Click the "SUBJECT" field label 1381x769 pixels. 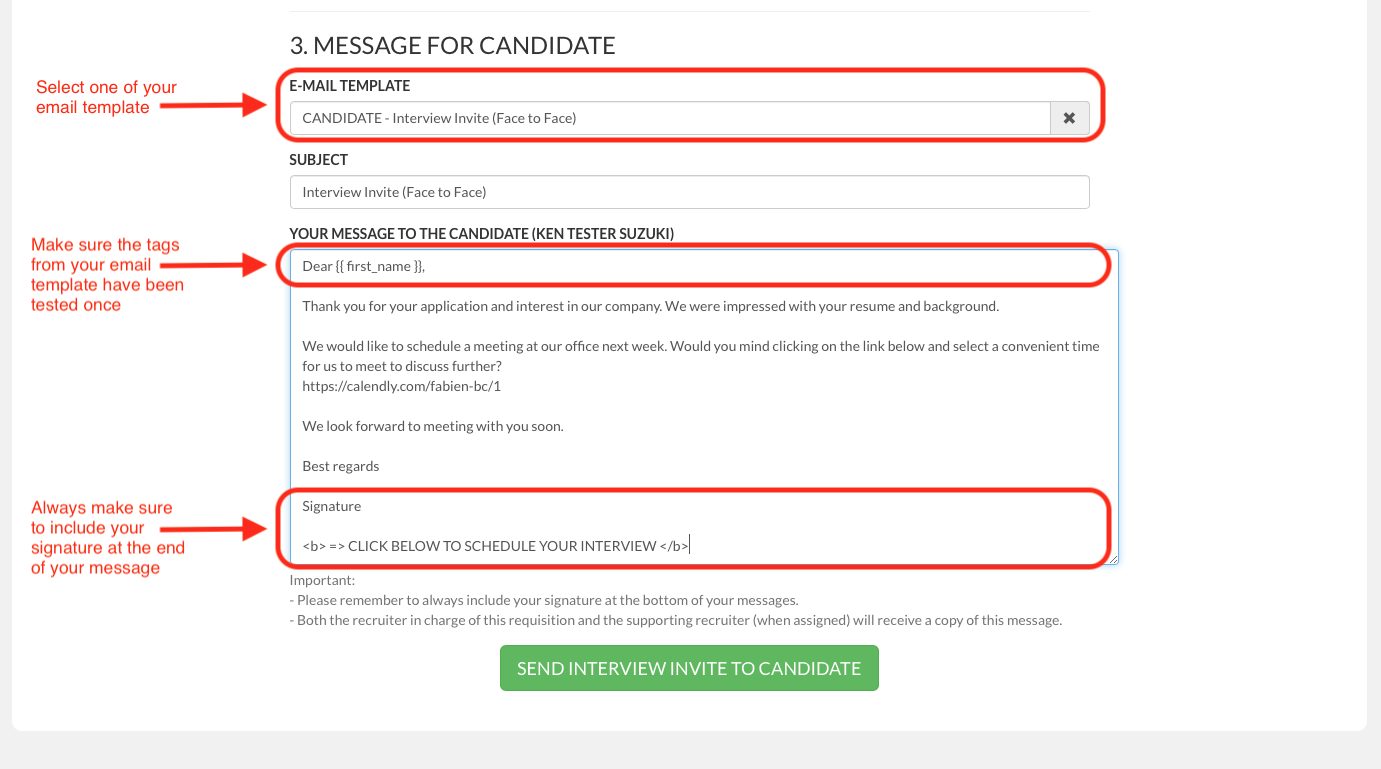point(319,159)
